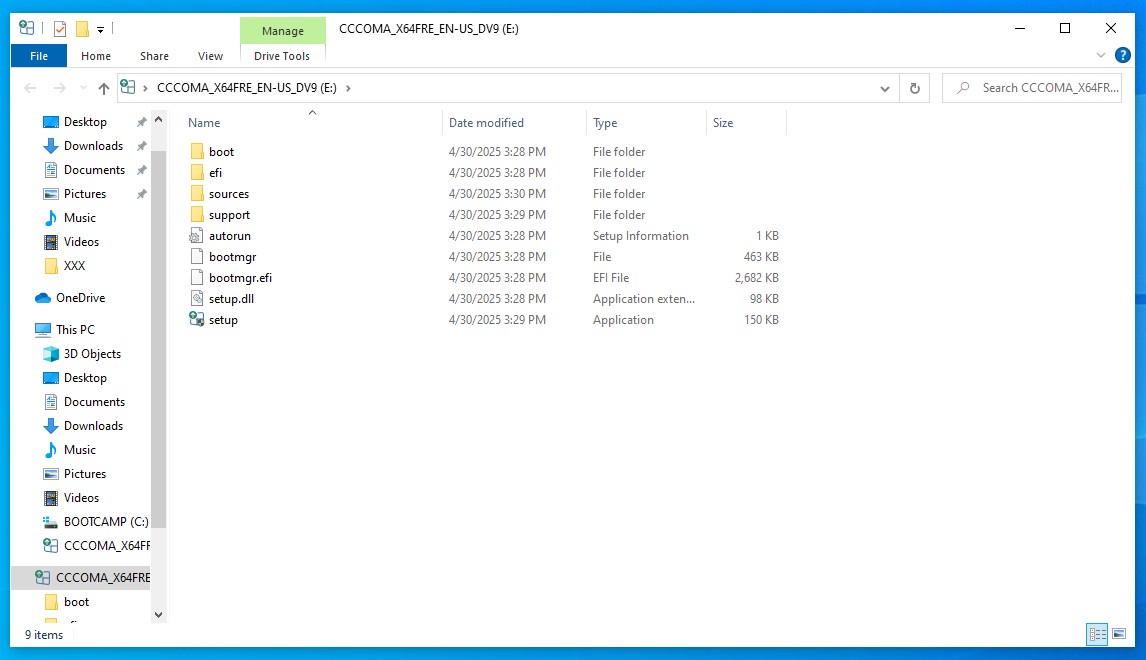Open the Customize Quick Access Toolbar dropdown

[x=100, y=30]
